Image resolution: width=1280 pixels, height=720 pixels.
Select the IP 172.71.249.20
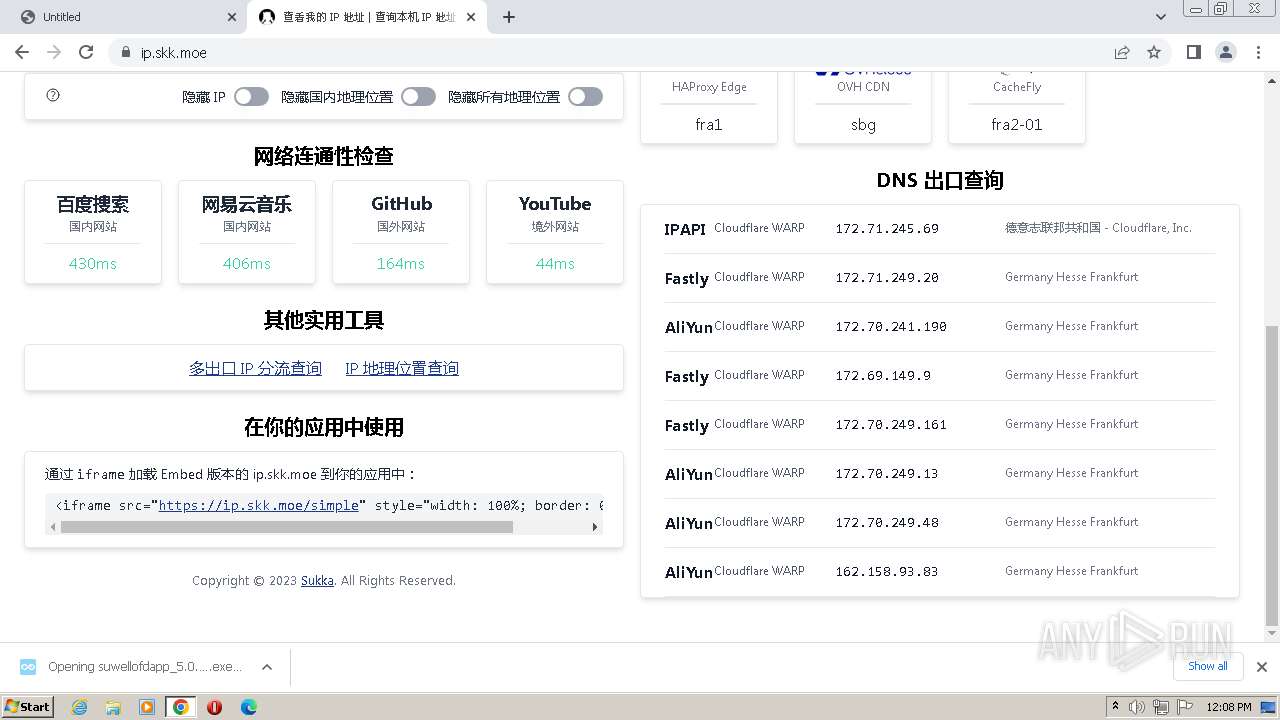[x=887, y=278]
